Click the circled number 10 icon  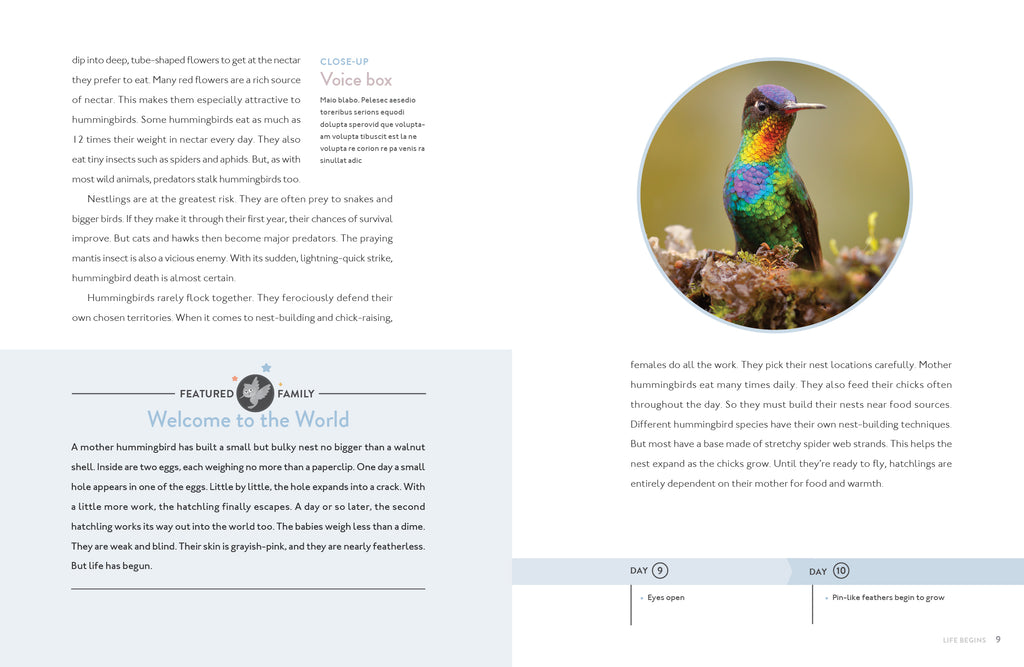pos(841,571)
